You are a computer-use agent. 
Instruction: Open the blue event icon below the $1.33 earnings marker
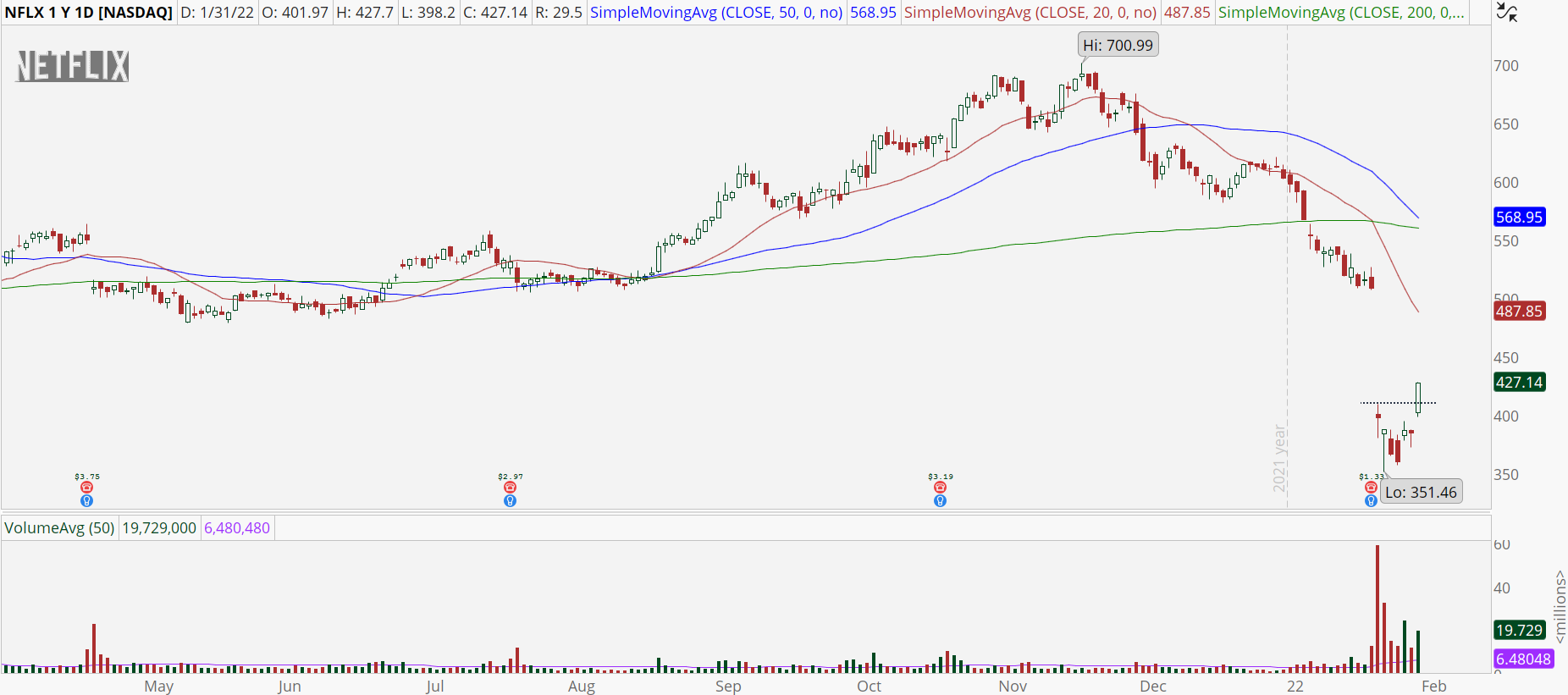(x=1371, y=501)
